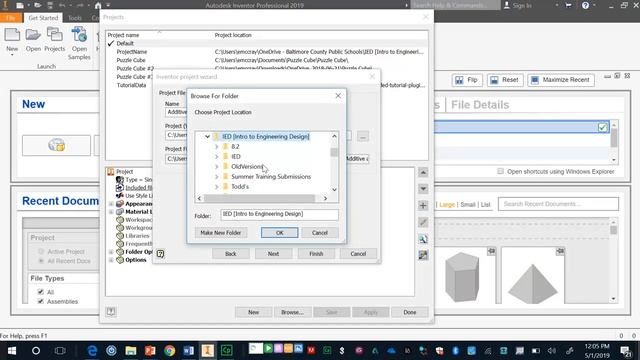The width and height of the screenshot is (640, 360).
Task: Expand the OldVersions folder
Action: (x=217, y=167)
